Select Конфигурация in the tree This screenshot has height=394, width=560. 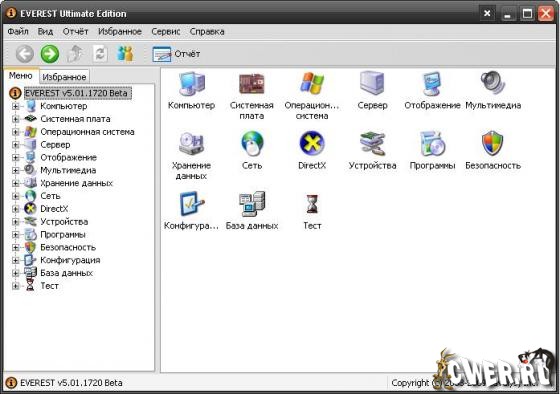(70, 260)
